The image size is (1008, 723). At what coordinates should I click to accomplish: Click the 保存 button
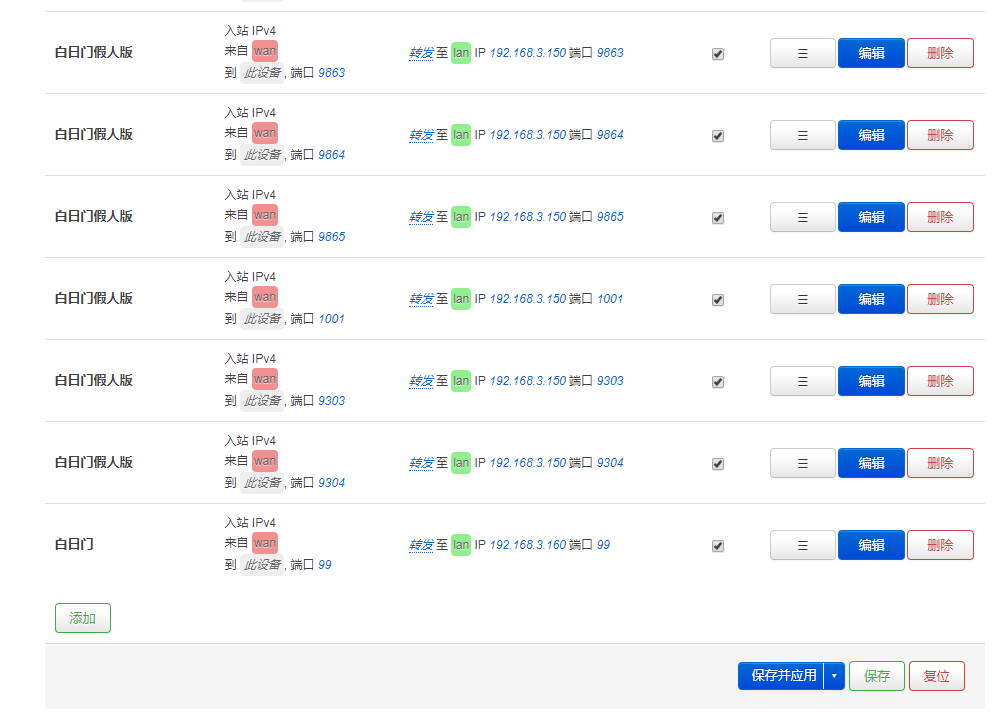[877, 676]
